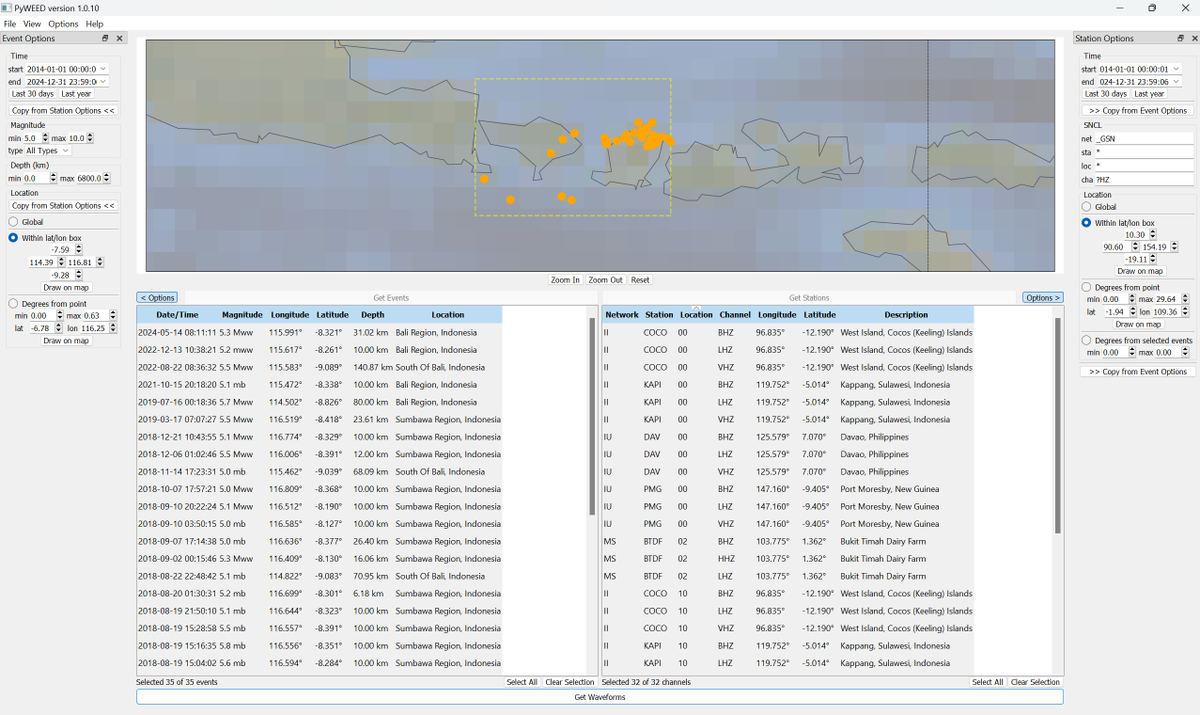Select station Degrees from point radio
This screenshot has width=1200, height=715.
[1086, 287]
